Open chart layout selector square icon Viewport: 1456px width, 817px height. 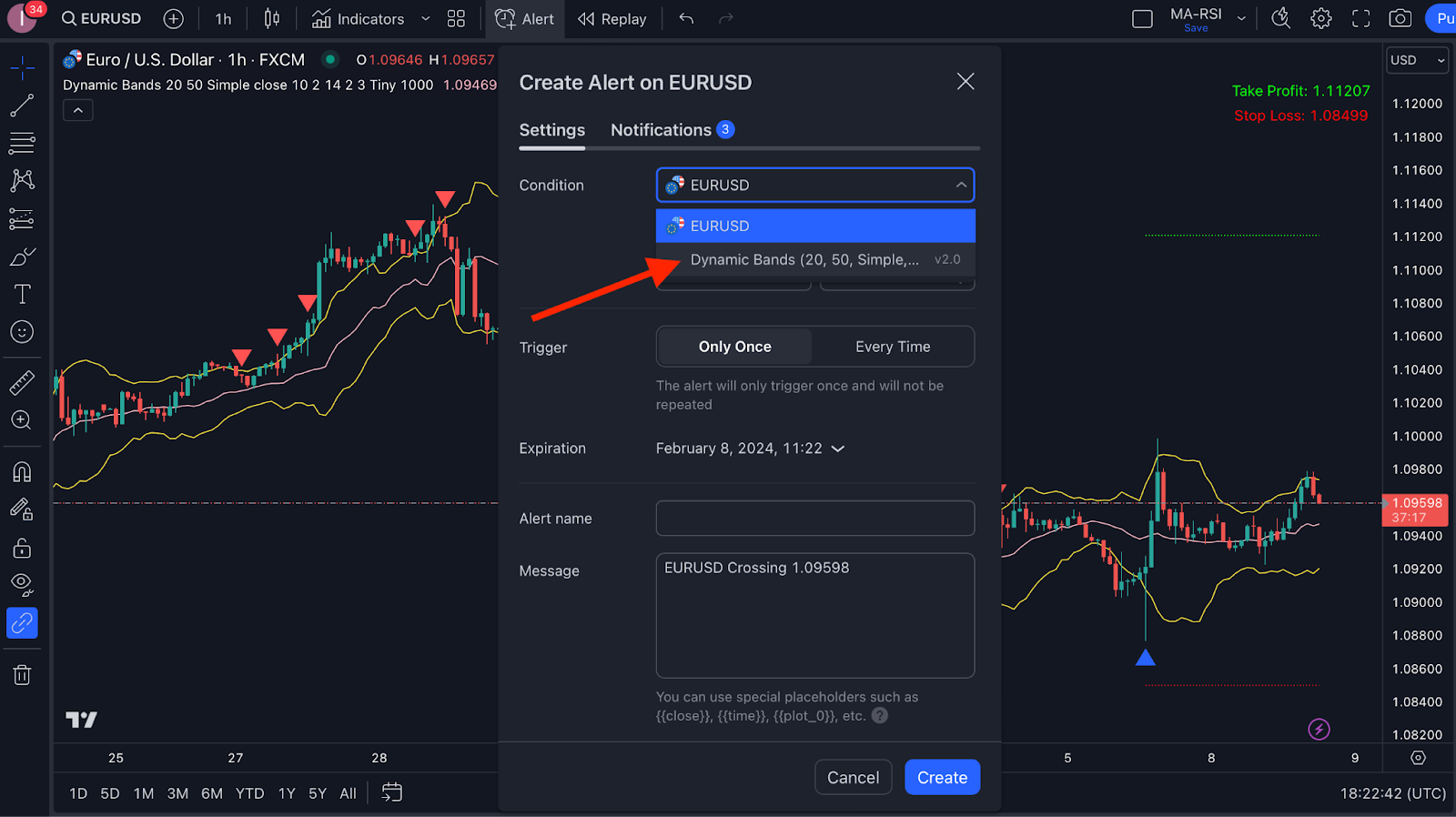[x=1142, y=18]
